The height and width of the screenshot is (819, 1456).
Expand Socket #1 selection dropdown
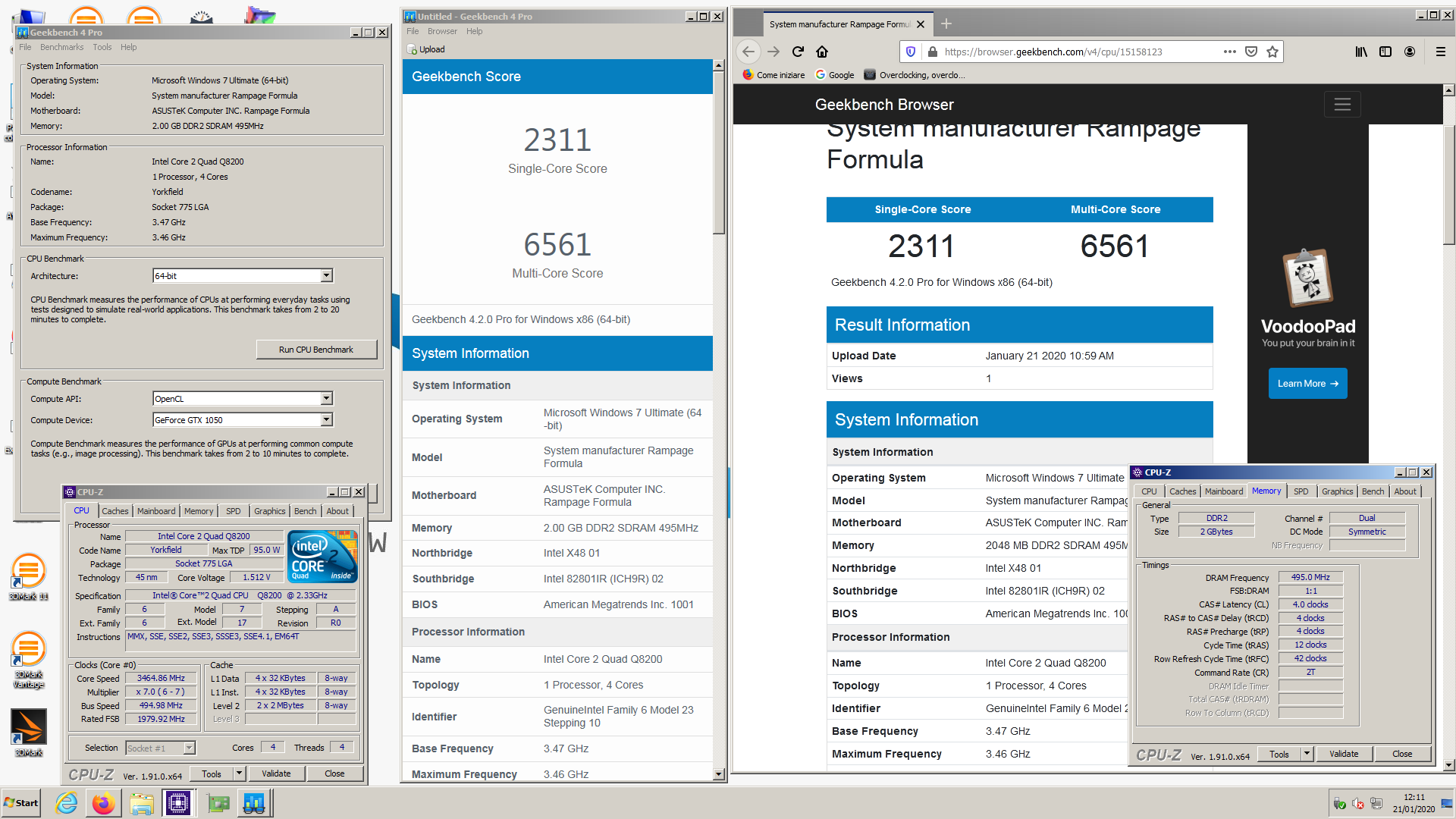click(x=190, y=748)
